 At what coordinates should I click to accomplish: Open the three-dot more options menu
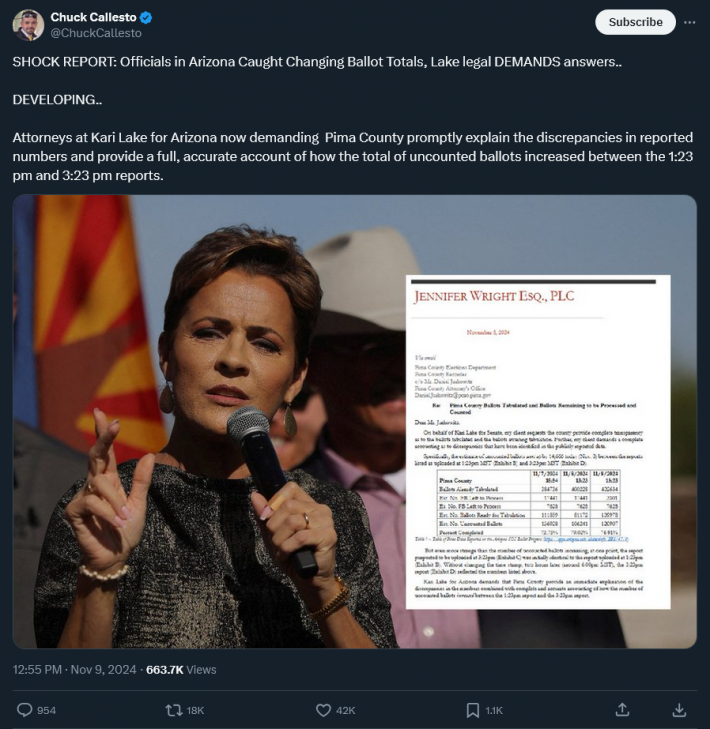click(x=690, y=22)
